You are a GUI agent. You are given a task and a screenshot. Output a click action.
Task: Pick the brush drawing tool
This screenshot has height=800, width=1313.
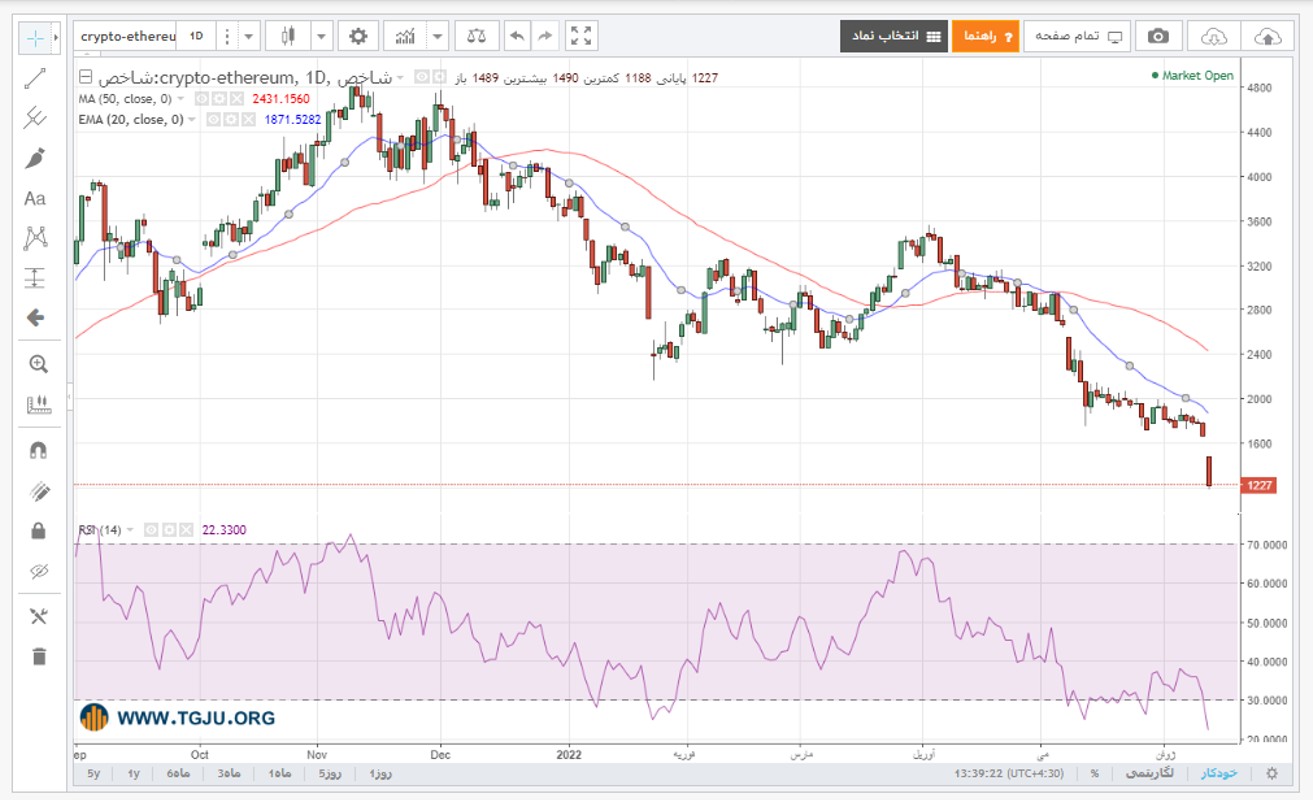(x=35, y=158)
